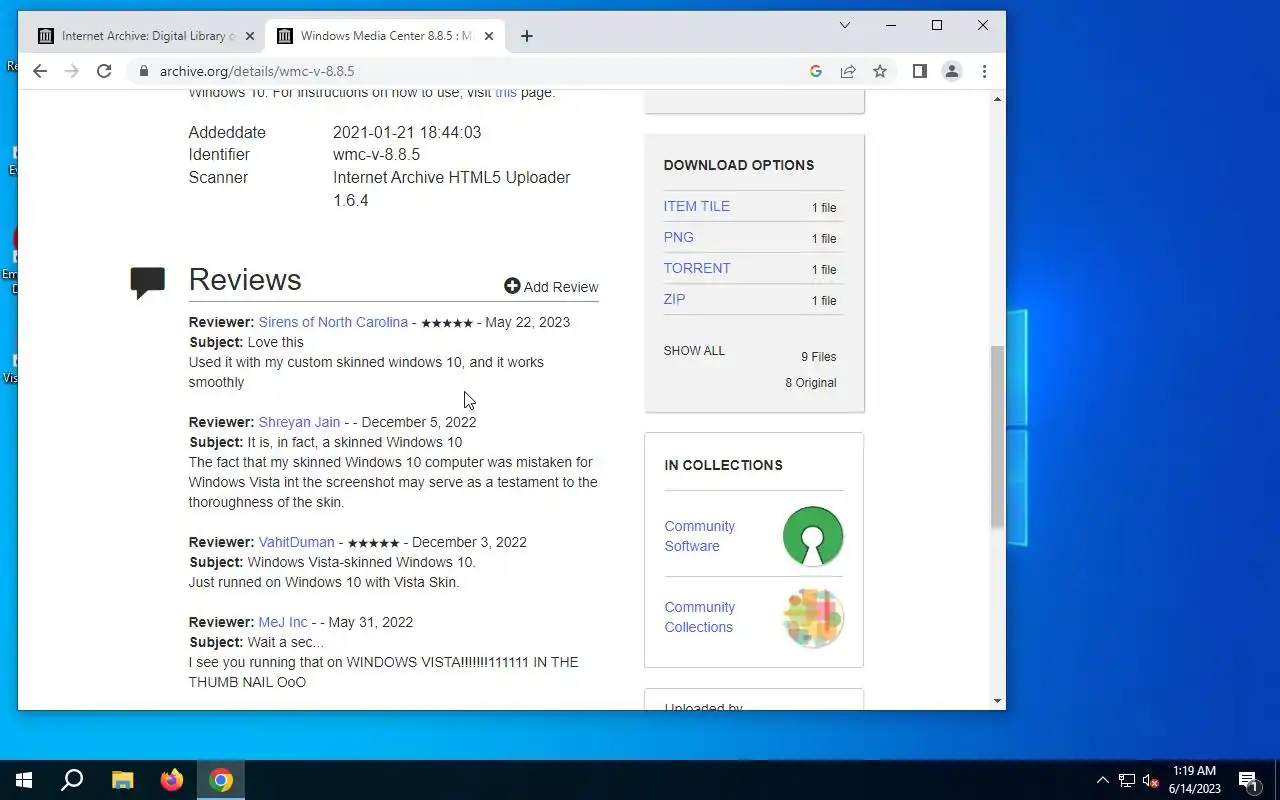Close the Internet Archive Digital Library tab
This screenshot has height=800, width=1280.
pyautogui.click(x=250, y=36)
